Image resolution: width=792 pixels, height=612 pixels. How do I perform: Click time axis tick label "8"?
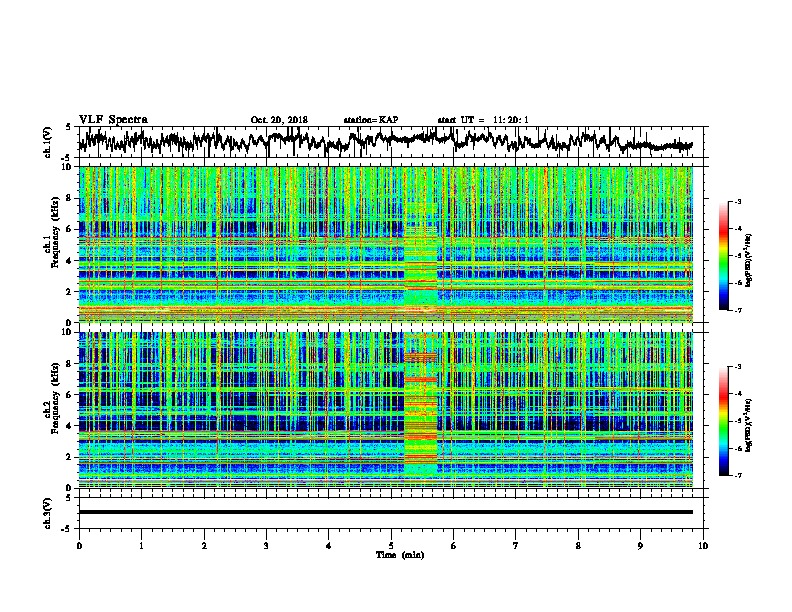click(x=578, y=546)
